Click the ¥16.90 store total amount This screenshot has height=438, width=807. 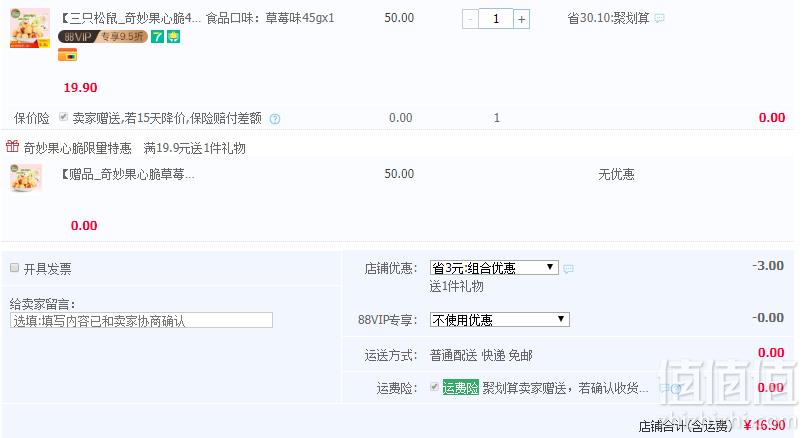[765, 425]
